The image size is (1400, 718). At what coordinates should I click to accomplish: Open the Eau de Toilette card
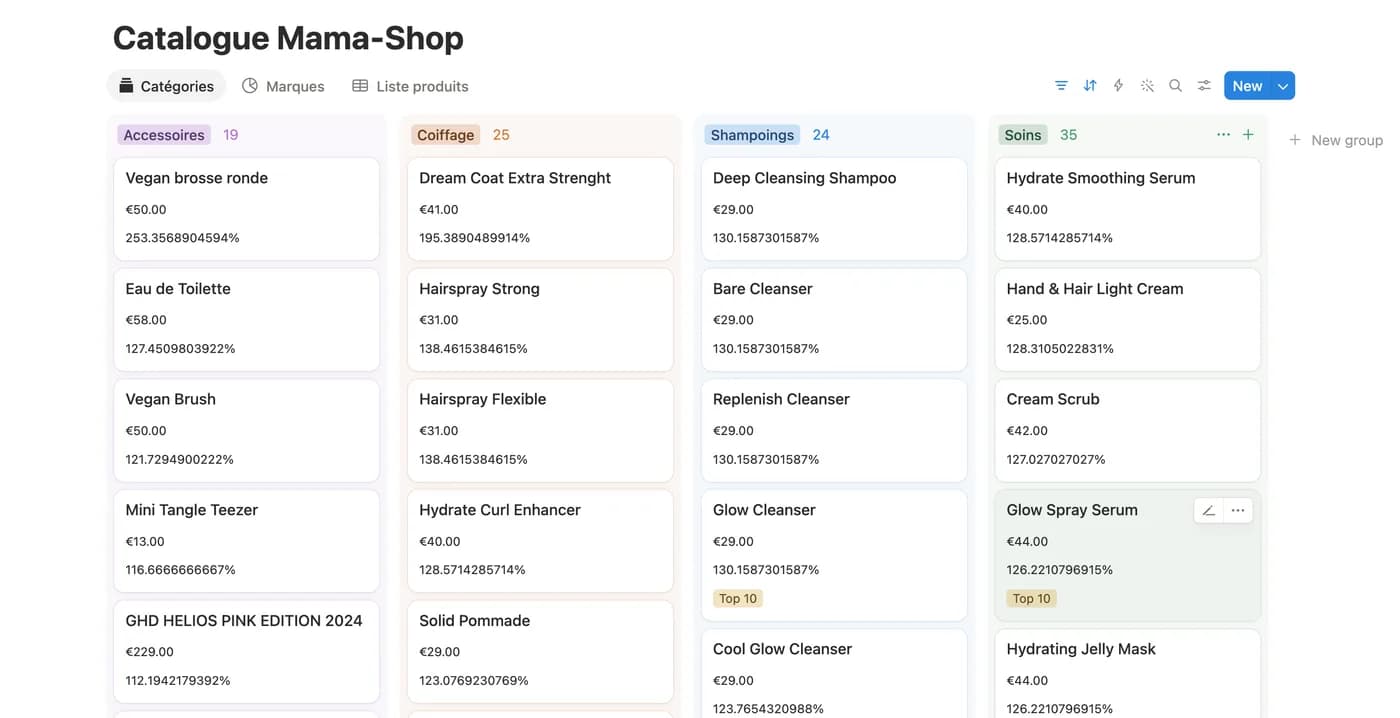click(x=246, y=320)
